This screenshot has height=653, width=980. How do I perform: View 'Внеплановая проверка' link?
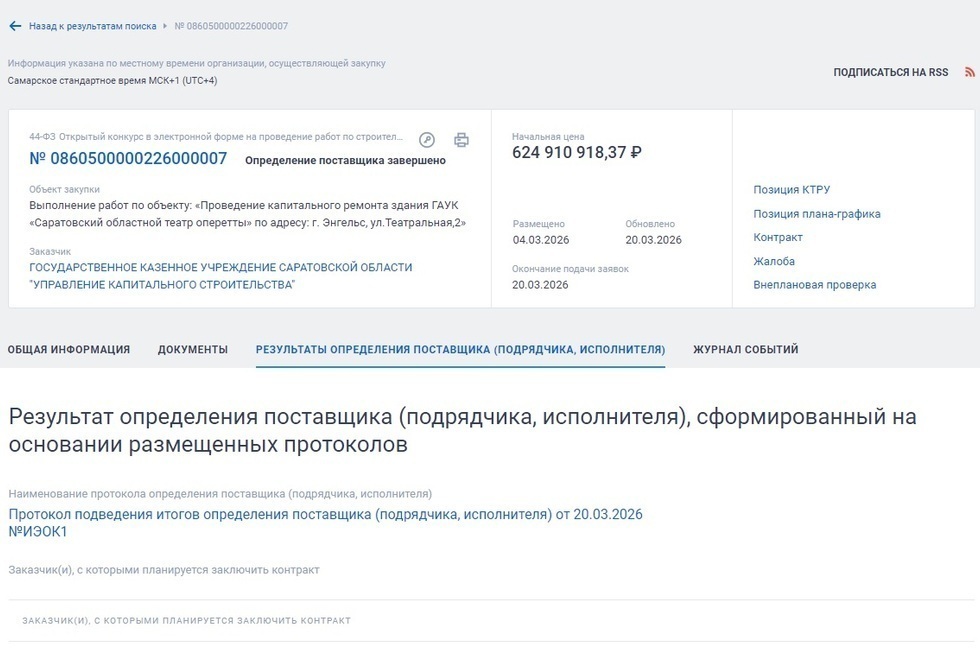[814, 285]
